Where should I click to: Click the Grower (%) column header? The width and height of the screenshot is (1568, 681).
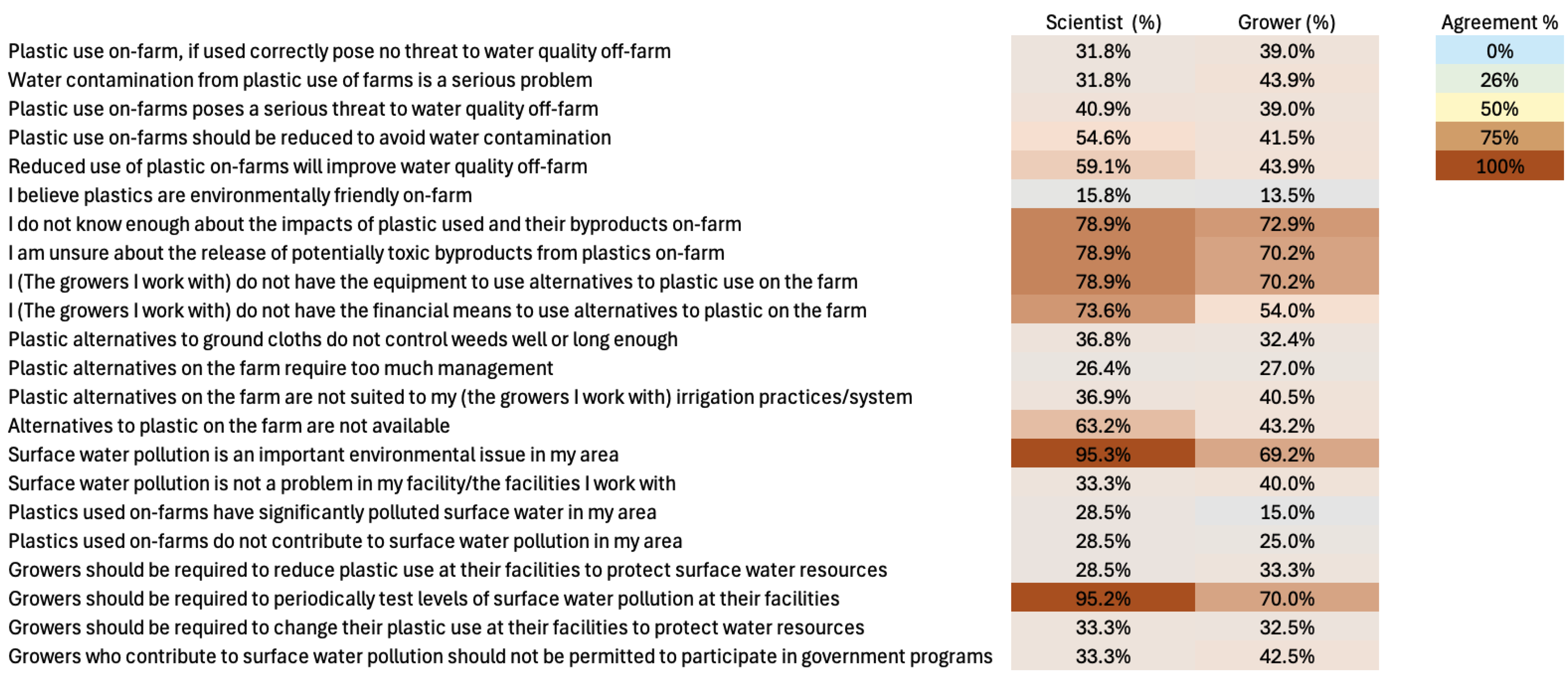pyautogui.click(x=1286, y=23)
